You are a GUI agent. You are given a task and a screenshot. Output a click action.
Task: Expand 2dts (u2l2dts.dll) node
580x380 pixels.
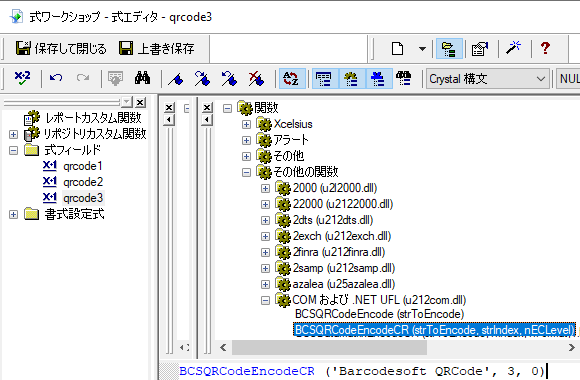[x=265, y=220]
